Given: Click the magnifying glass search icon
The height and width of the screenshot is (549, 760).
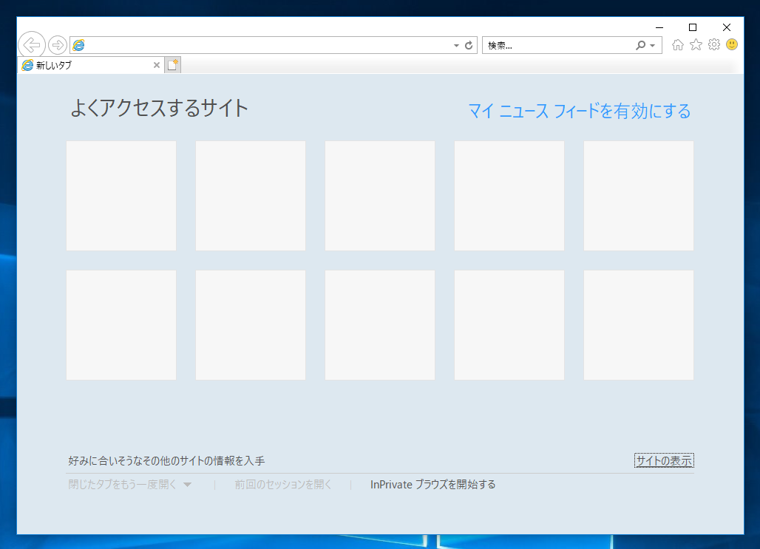Looking at the screenshot, I should click(641, 45).
